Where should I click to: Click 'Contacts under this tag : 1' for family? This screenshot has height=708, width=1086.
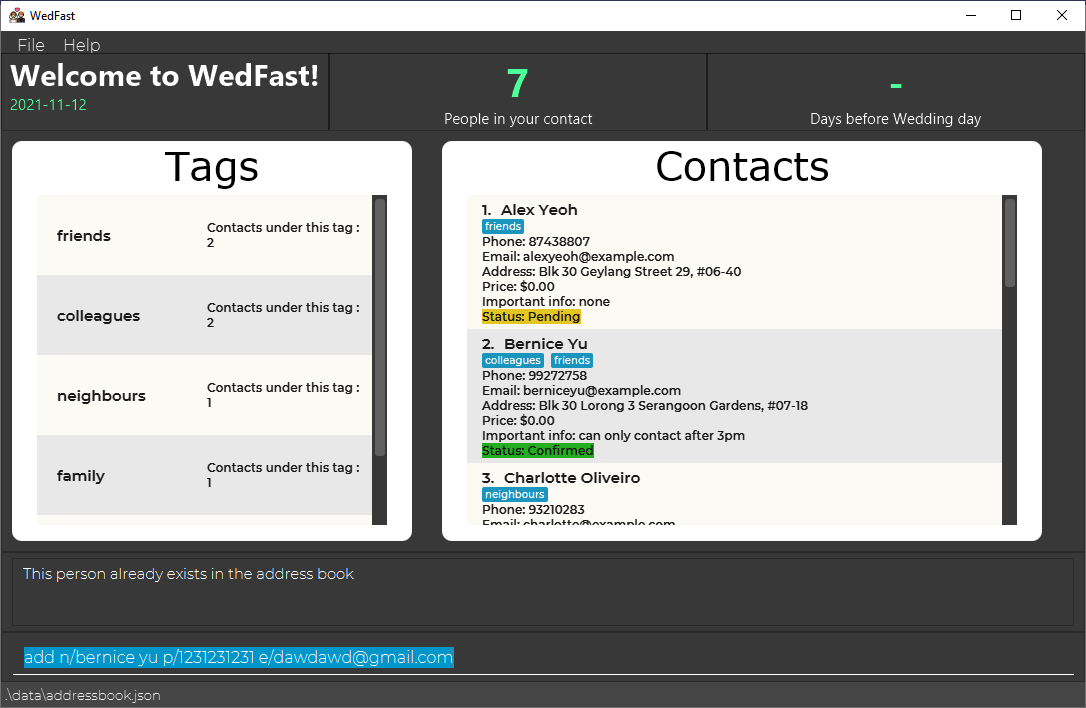(x=283, y=475)
